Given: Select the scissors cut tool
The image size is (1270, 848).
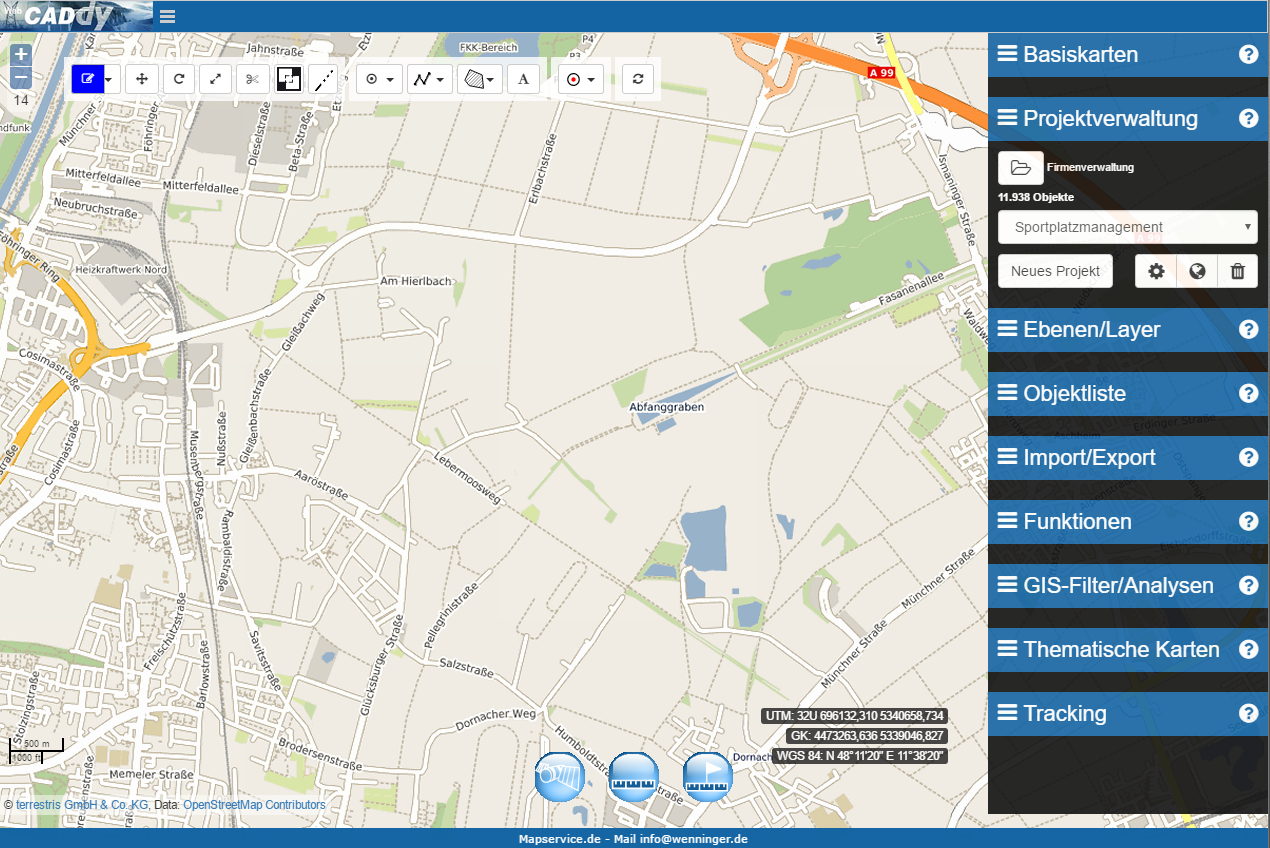Looking at the screenshot, I should pos(252,79).
